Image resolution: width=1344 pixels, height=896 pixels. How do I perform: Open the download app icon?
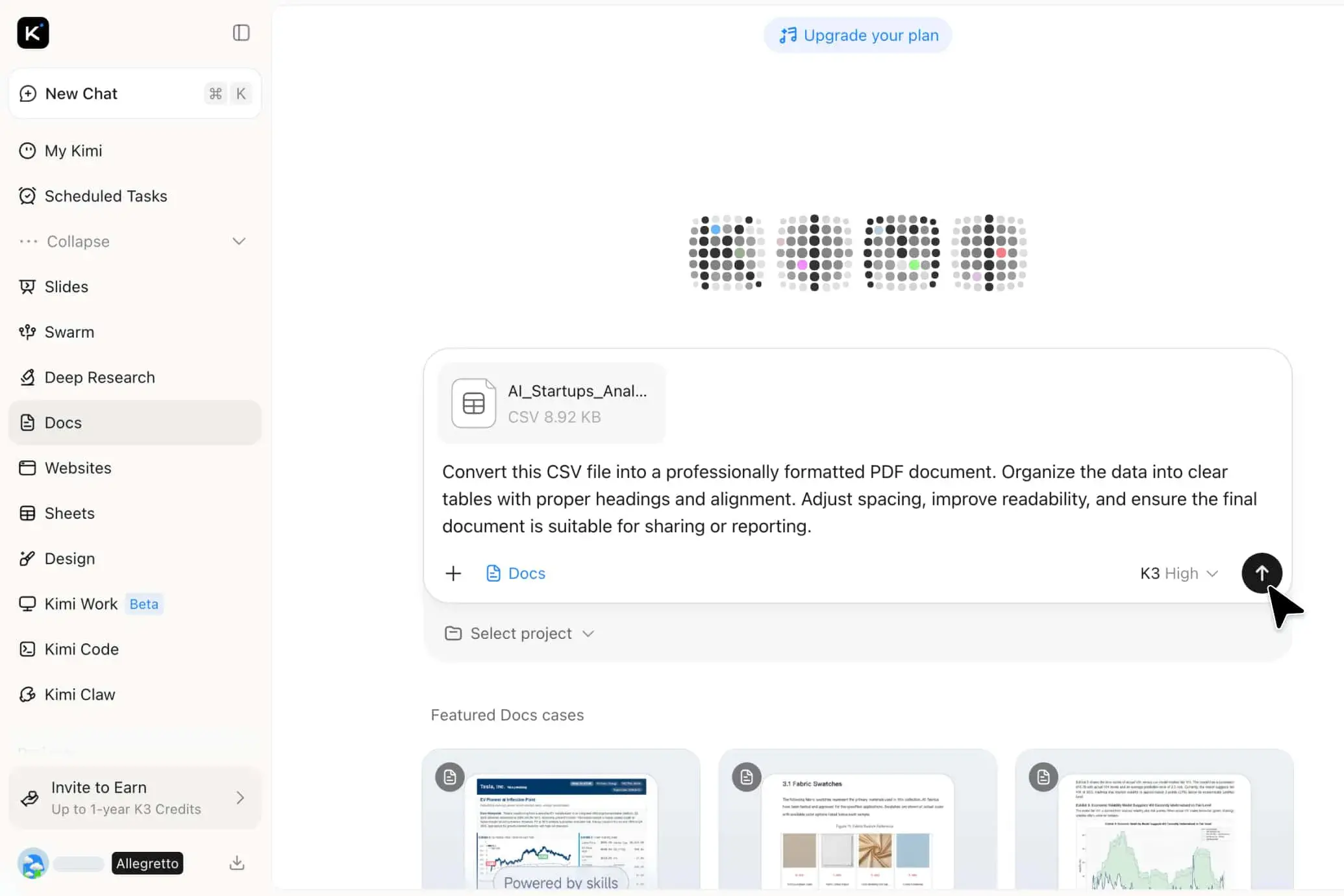(237, 863)
